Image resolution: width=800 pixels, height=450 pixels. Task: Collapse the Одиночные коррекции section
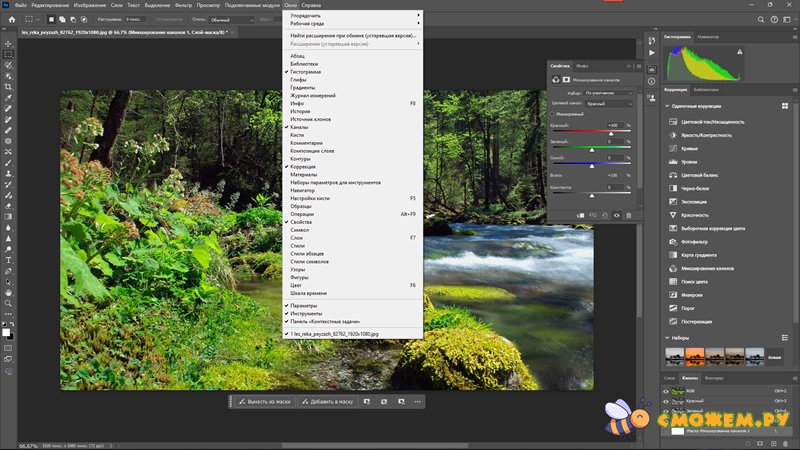click(667, 105)
